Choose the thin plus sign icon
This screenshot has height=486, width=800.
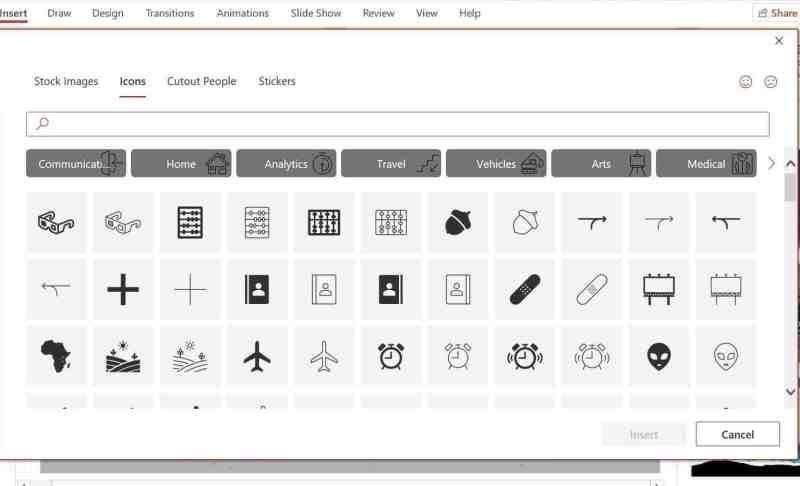[x=190, y=289]
